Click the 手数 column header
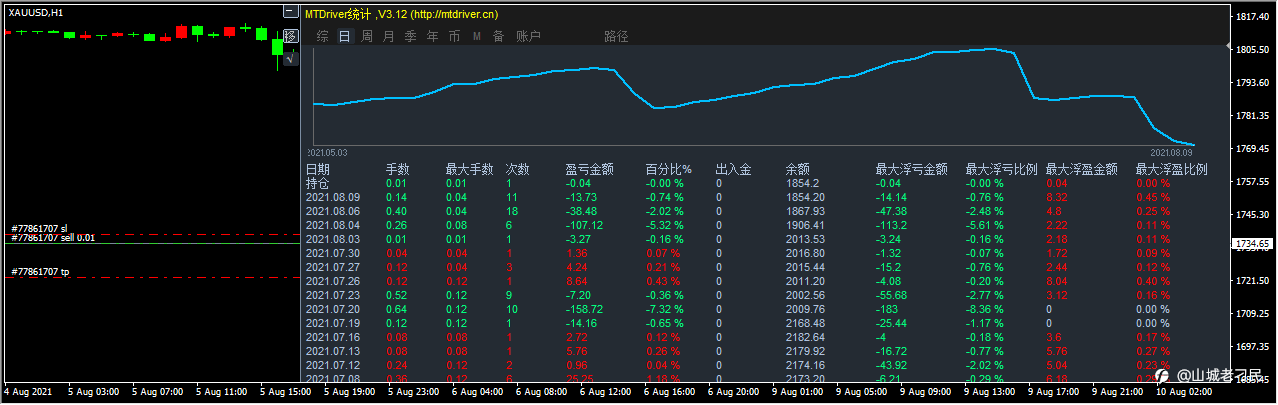Image resolution: width=1278 pixels, height=405 pixels. pos(397,170)
